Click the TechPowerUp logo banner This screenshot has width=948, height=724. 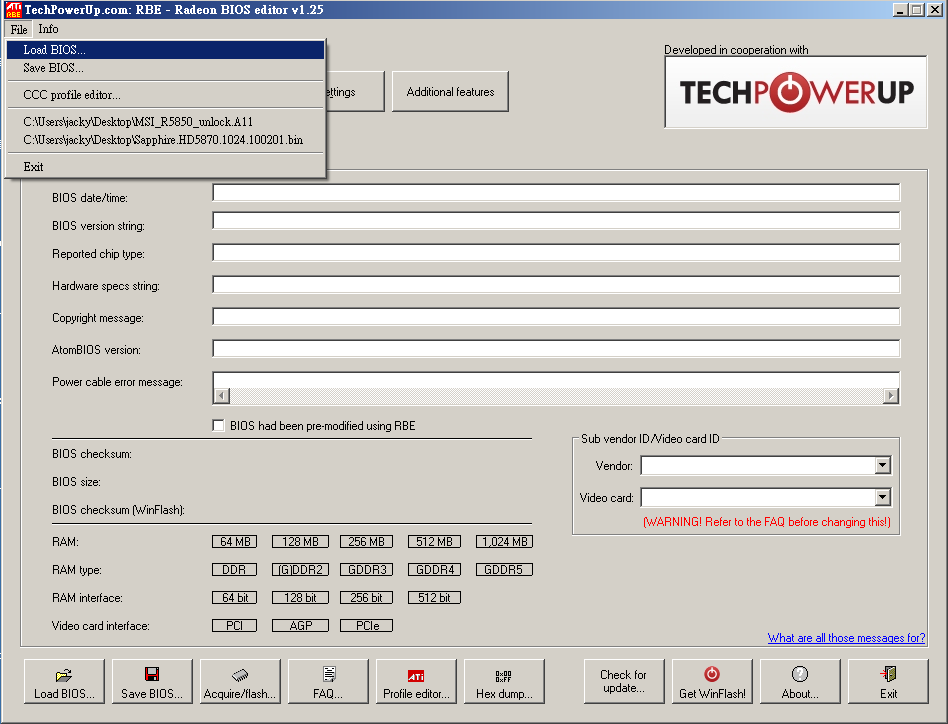pyautogui.click(x=796, y=92)
